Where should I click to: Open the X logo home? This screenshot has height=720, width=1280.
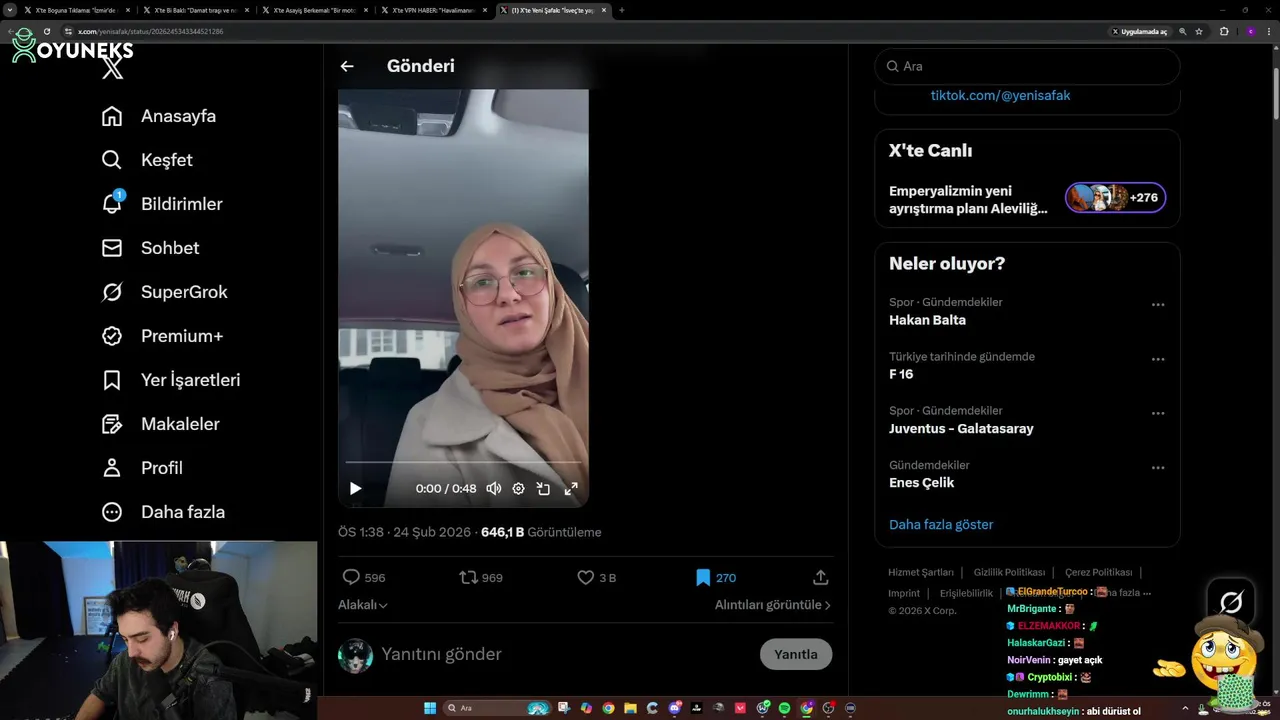pos(113,68)
